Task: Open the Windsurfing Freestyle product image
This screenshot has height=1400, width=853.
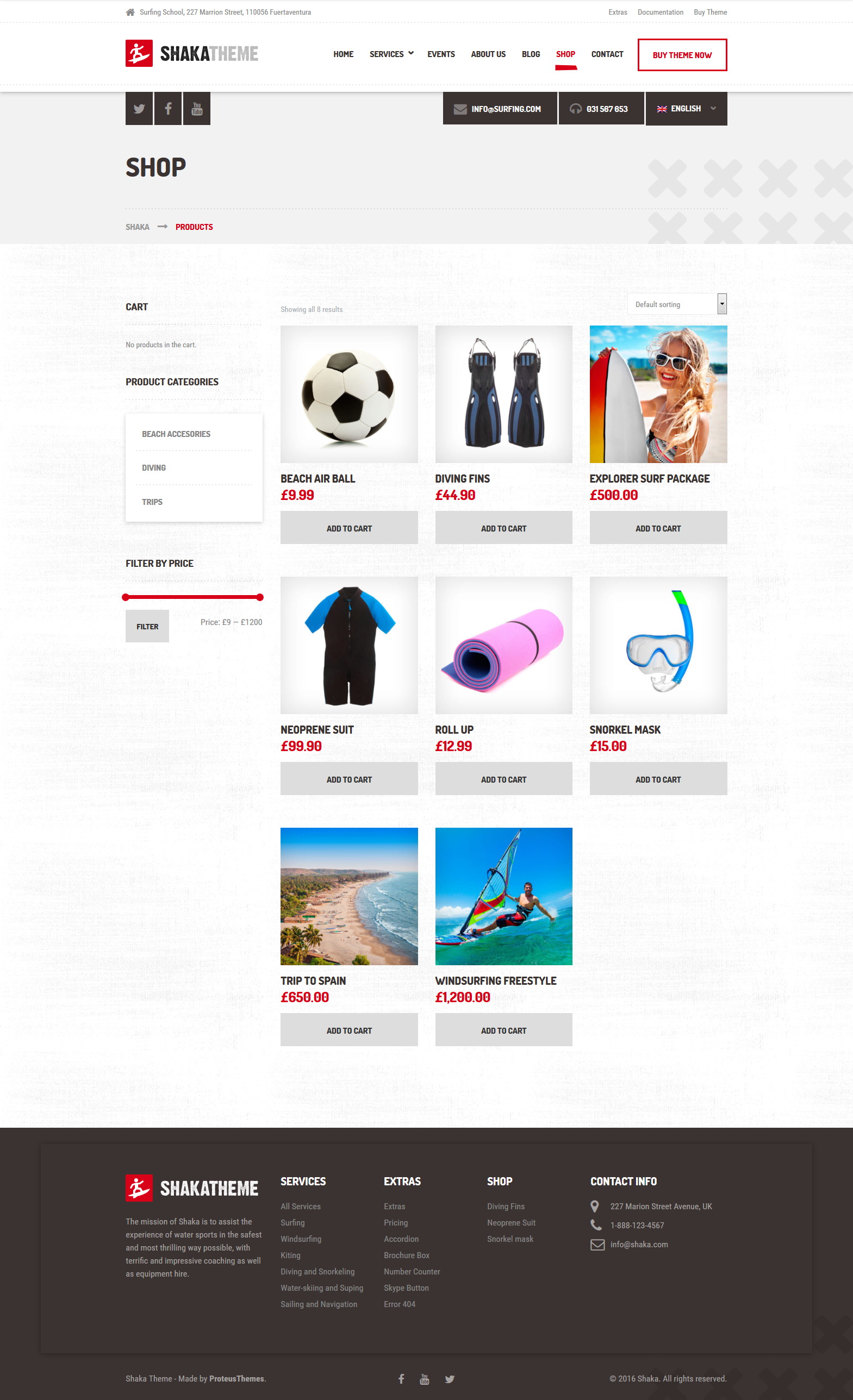Action: pos(503,896)
